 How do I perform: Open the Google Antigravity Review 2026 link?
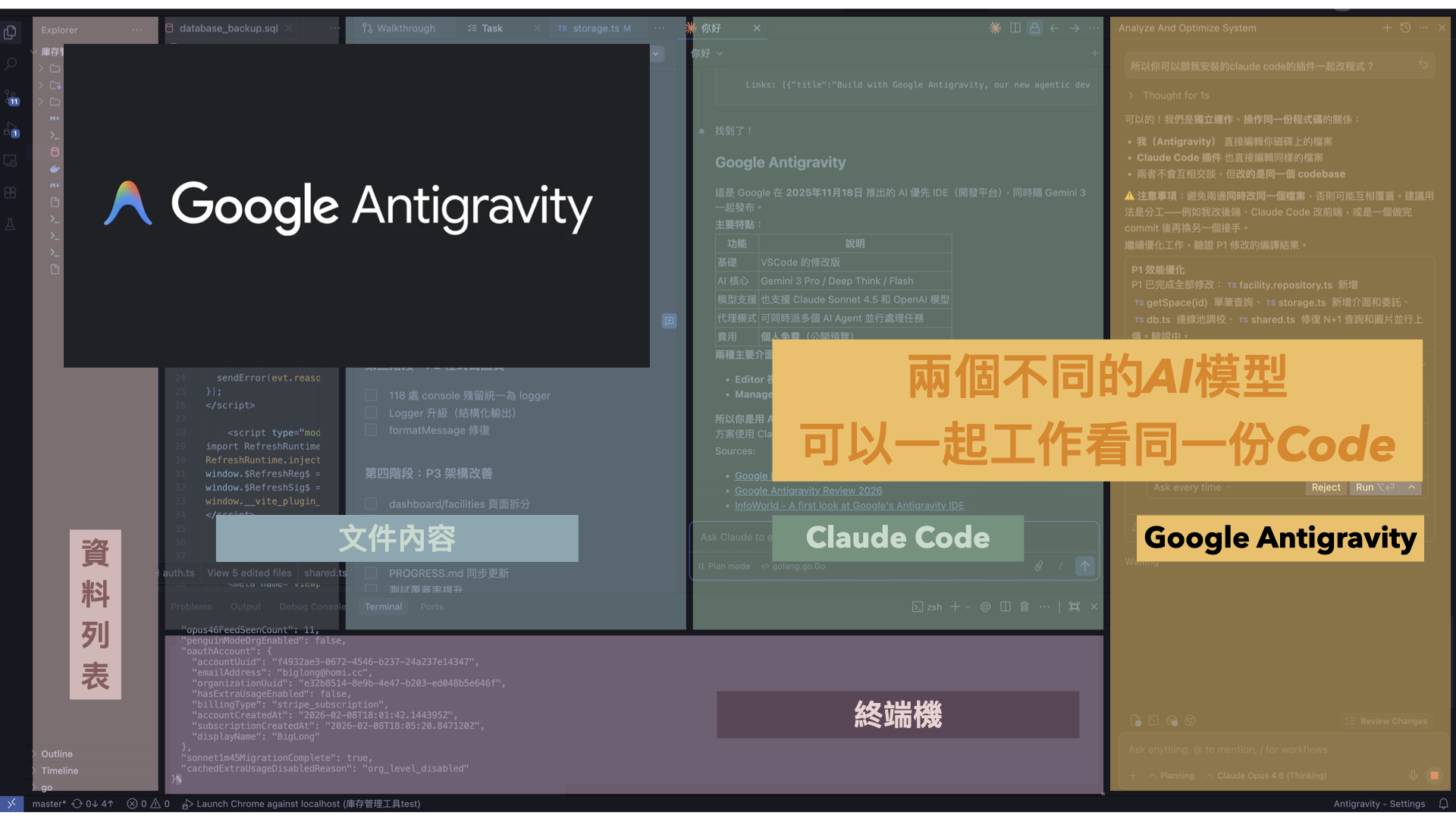[x=808, y=491]
